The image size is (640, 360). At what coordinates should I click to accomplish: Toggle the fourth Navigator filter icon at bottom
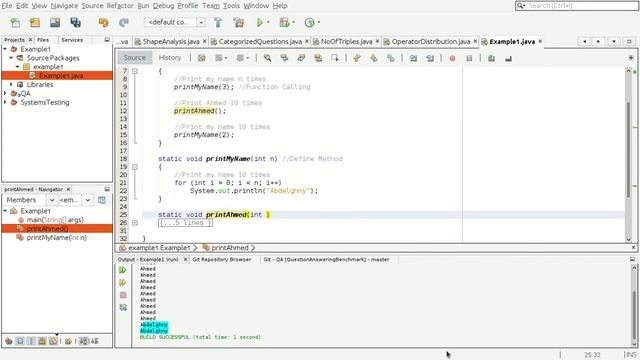[x=42, y=341]
